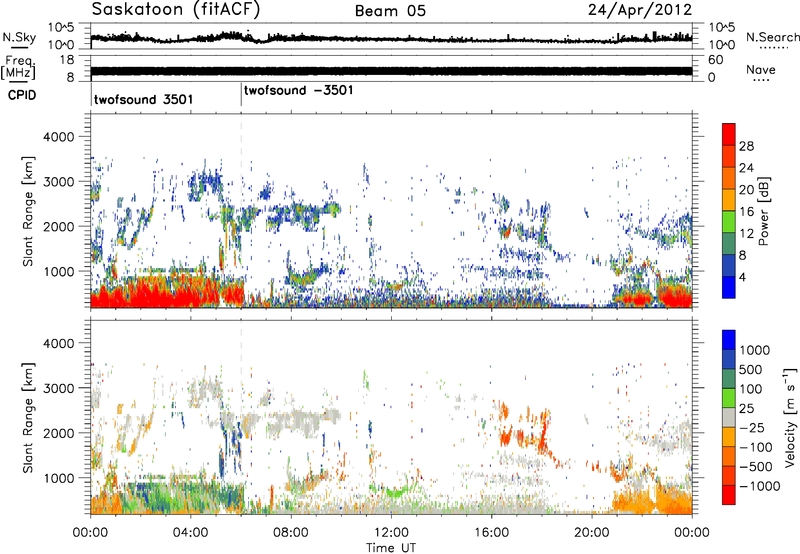Click the date '24/Apr/2012'
The image size is (800, 554).
(640, 10)
